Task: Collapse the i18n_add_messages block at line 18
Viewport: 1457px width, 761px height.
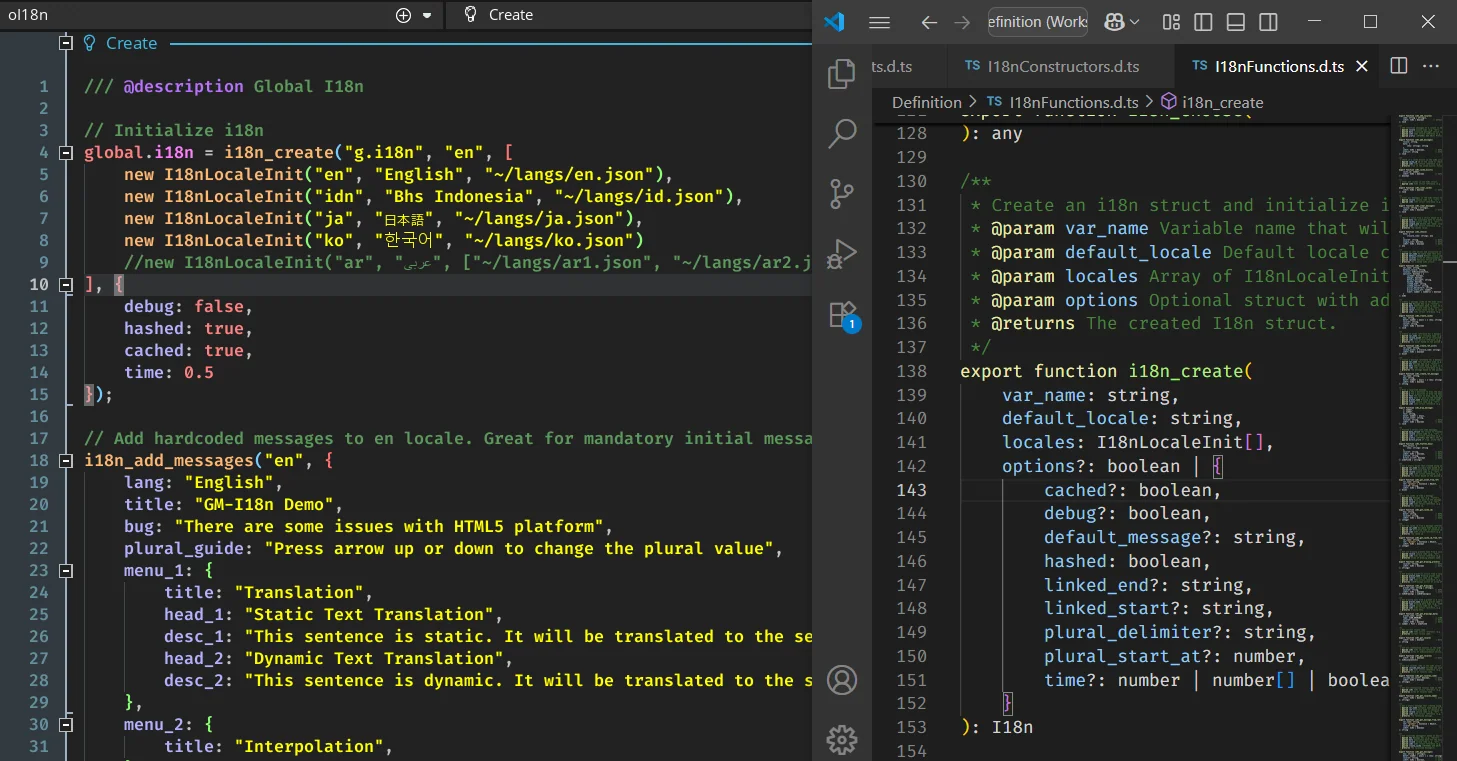Action: pyautogui.click(x=66, y=461)
